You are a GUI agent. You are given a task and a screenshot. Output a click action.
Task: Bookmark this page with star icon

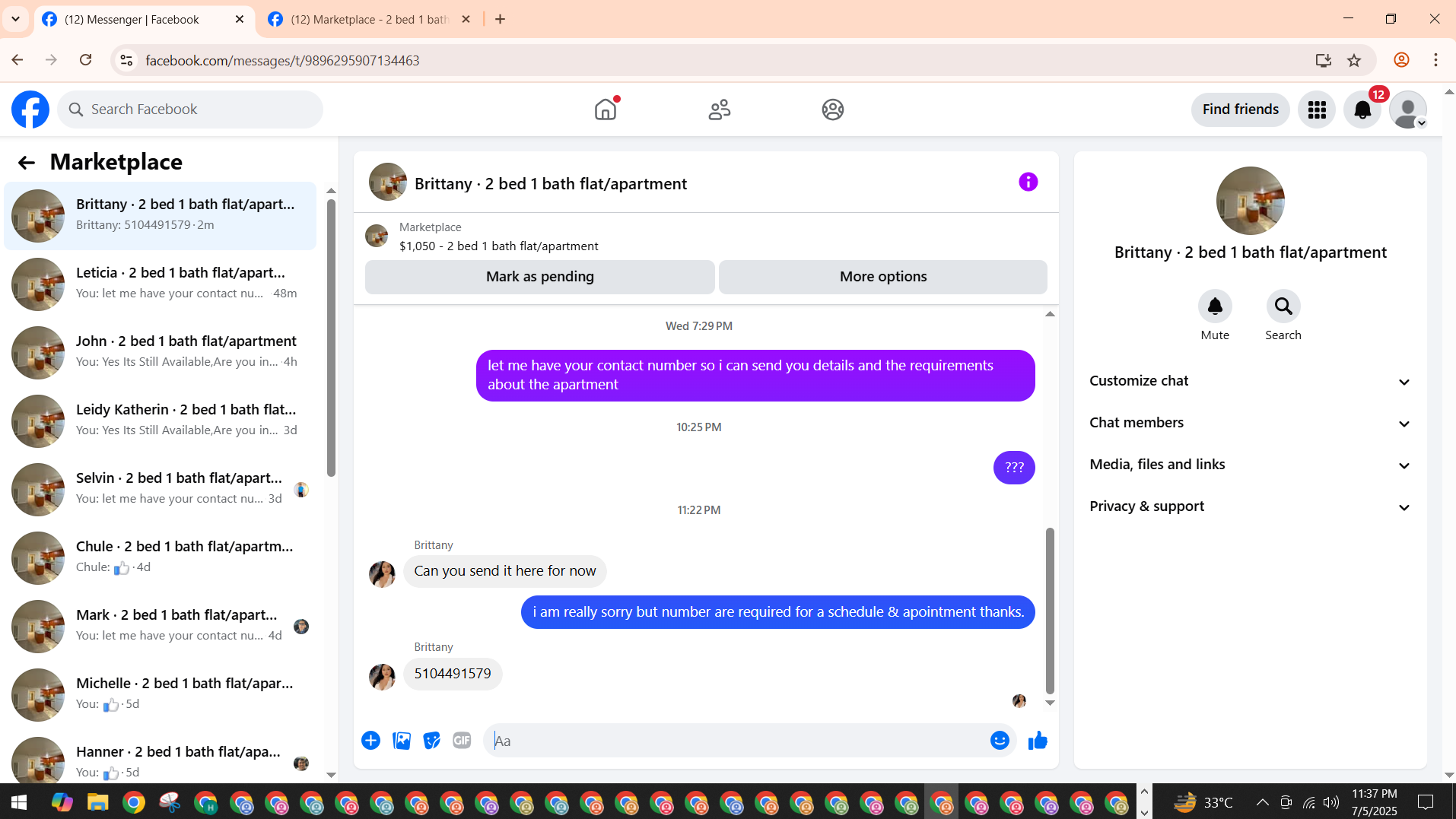point(1354,60)
